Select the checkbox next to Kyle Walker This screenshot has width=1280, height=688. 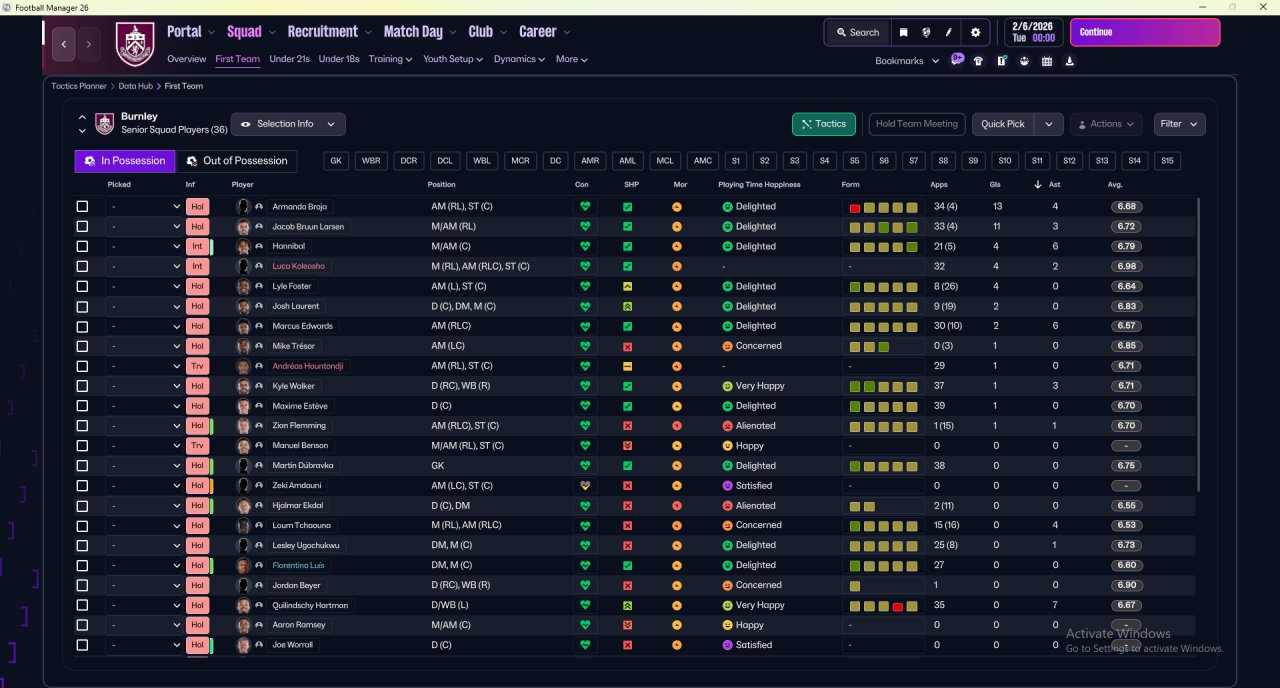click(x=82, y=386)
